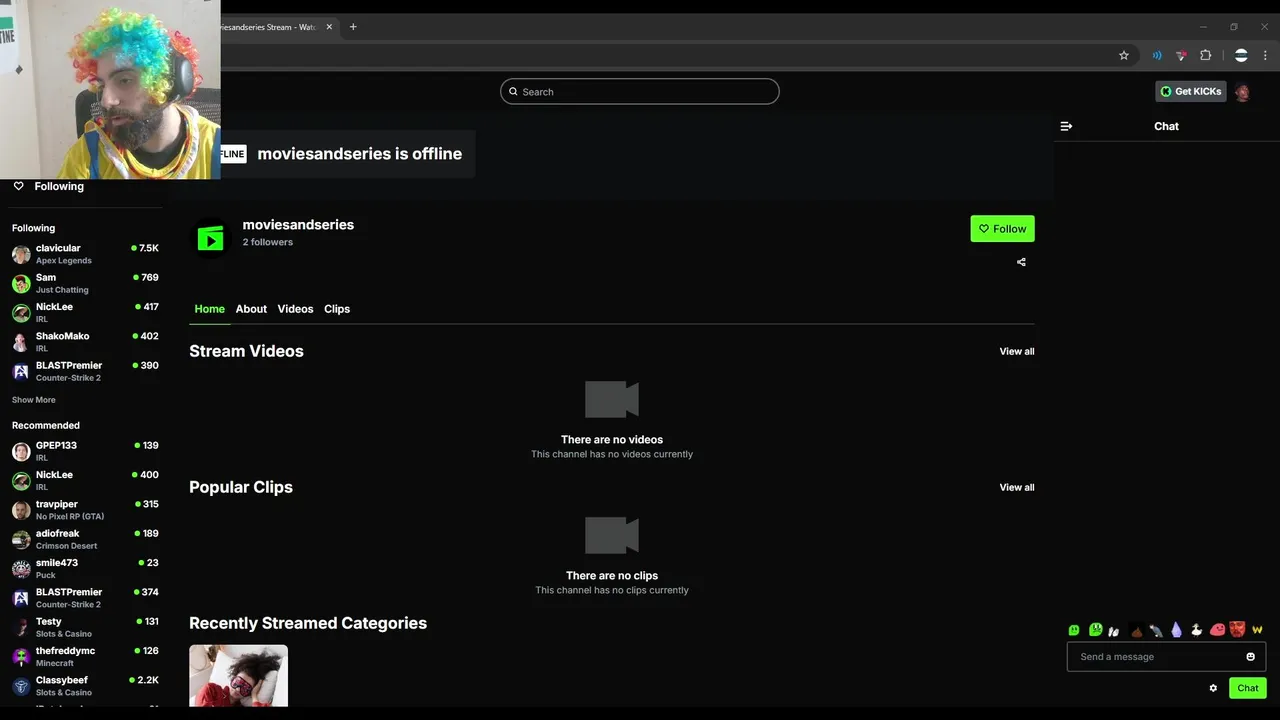
Task: Open the blue sound-wave extension icon
Action: click(1157, 55)
